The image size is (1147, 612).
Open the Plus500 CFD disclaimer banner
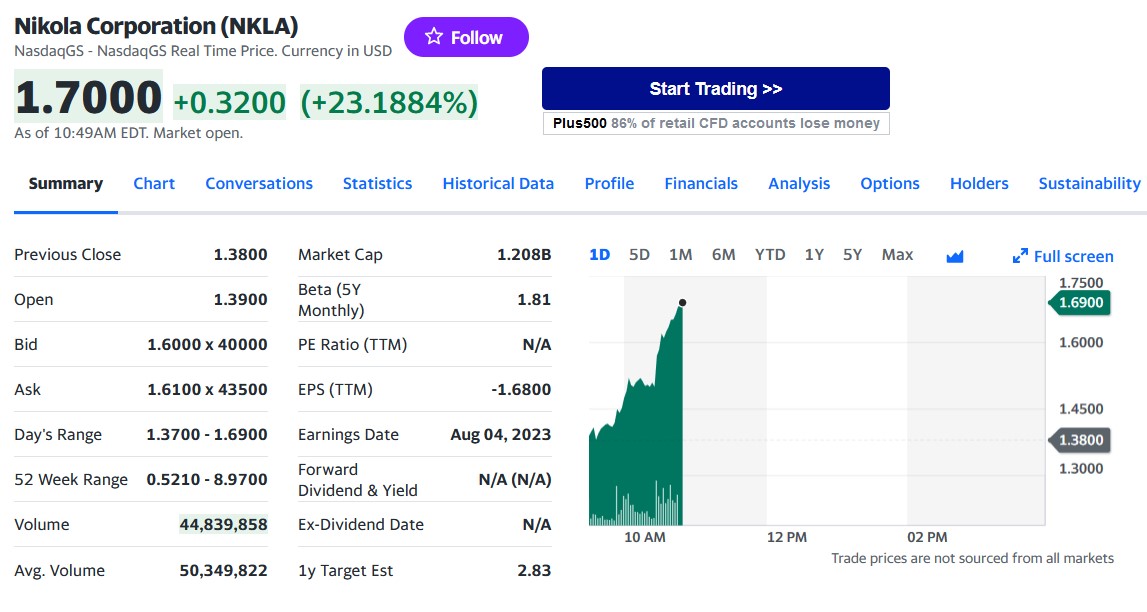point(715,123)
